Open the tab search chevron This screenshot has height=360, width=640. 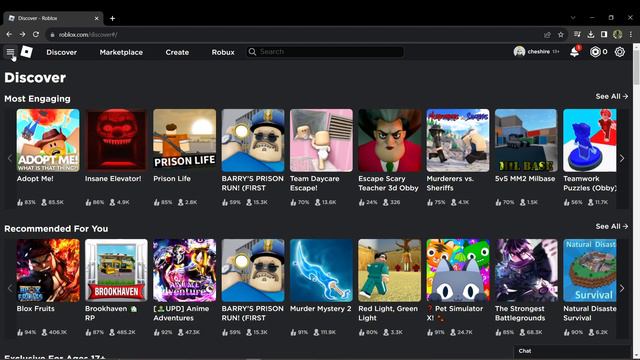click(573, 18)
